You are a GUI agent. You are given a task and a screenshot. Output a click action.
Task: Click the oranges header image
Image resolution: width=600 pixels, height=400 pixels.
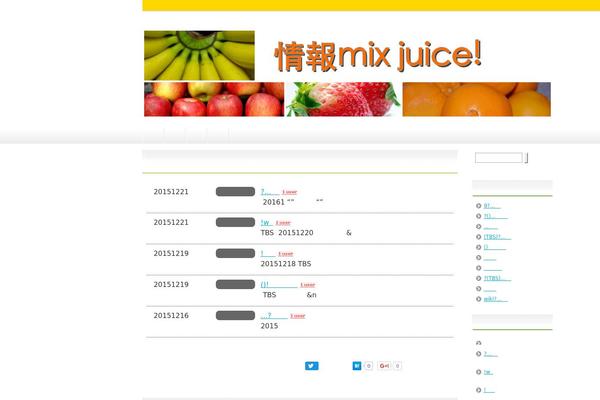click(476, 99)
